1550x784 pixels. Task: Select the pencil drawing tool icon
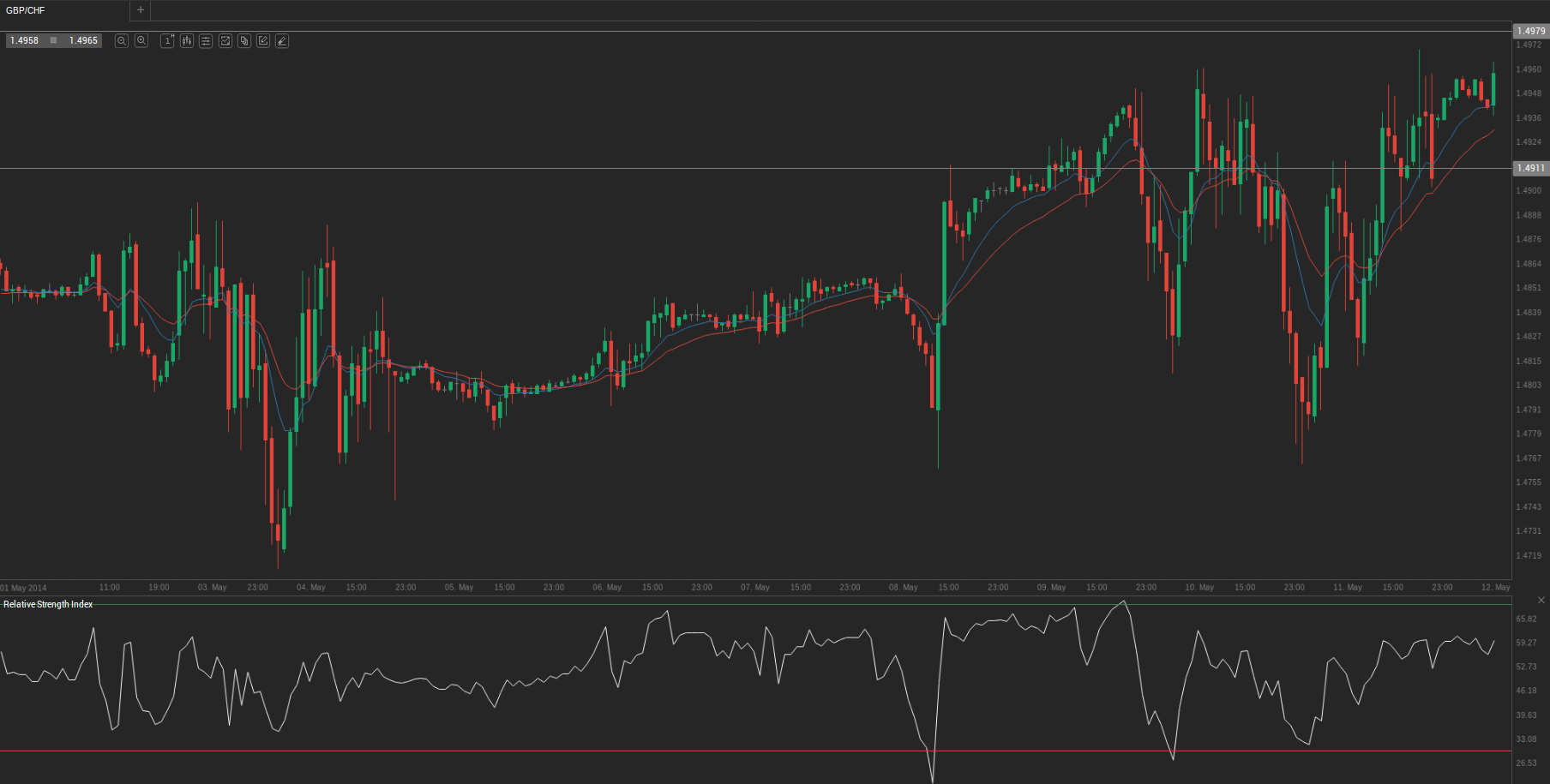(282, 41)
